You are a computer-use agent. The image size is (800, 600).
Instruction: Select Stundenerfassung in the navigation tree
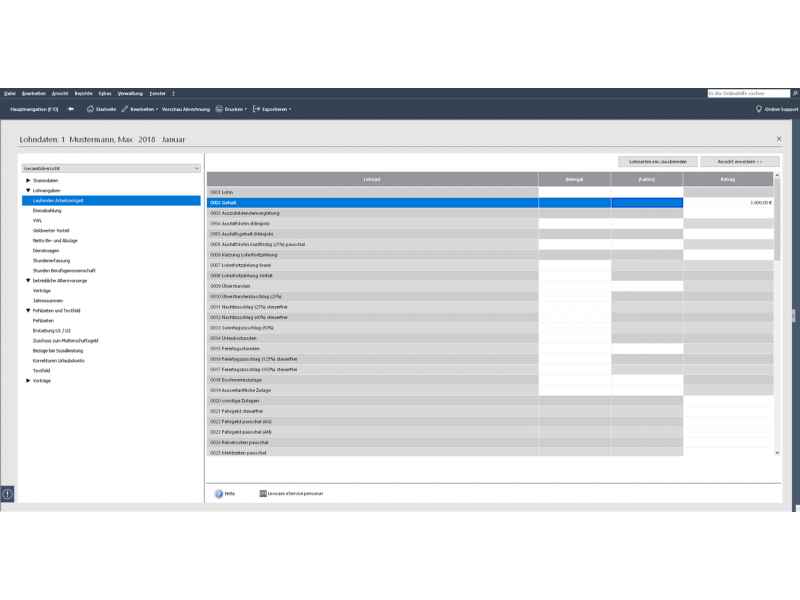coord(52,260)
